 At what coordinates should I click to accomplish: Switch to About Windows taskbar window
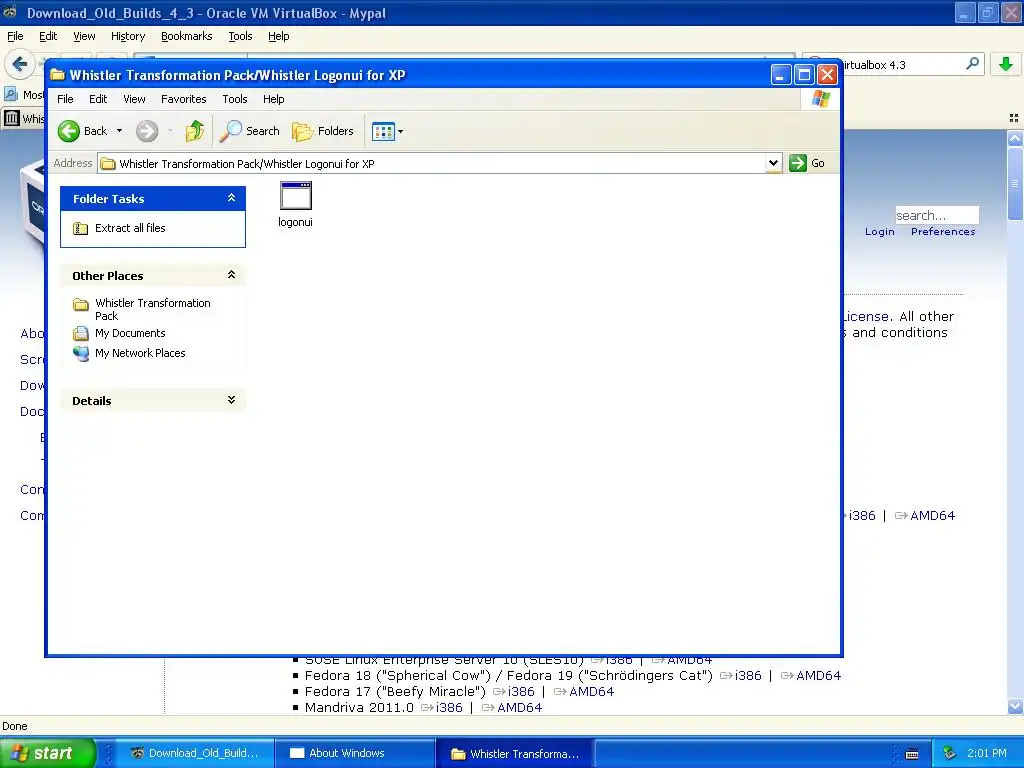tap(356, 753)
